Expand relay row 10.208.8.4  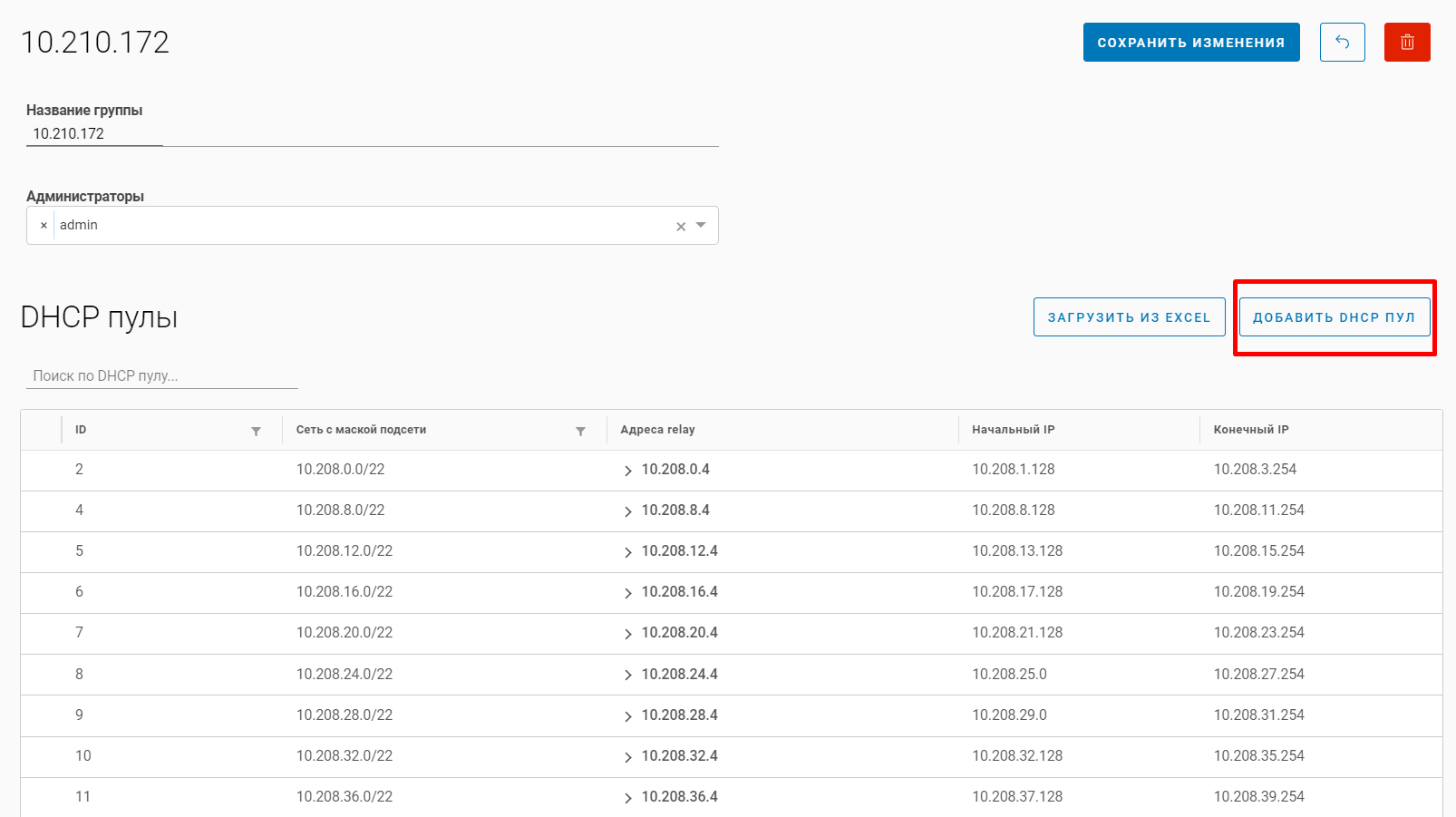coord(627,511)
